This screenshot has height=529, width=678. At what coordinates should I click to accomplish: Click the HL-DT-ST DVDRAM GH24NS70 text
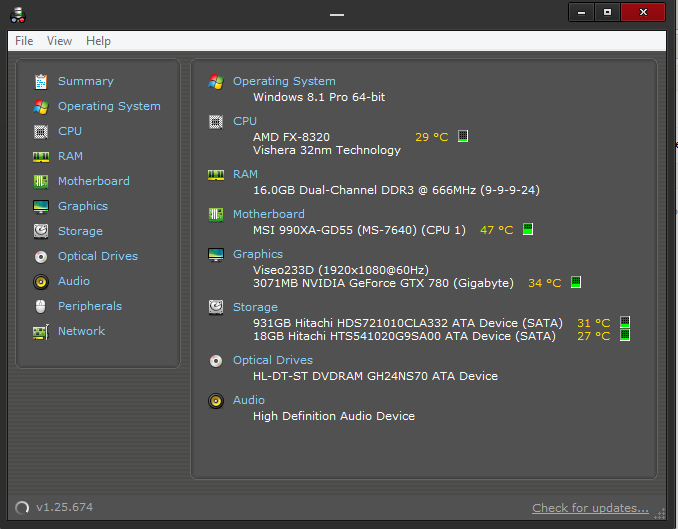click(375, 376)
